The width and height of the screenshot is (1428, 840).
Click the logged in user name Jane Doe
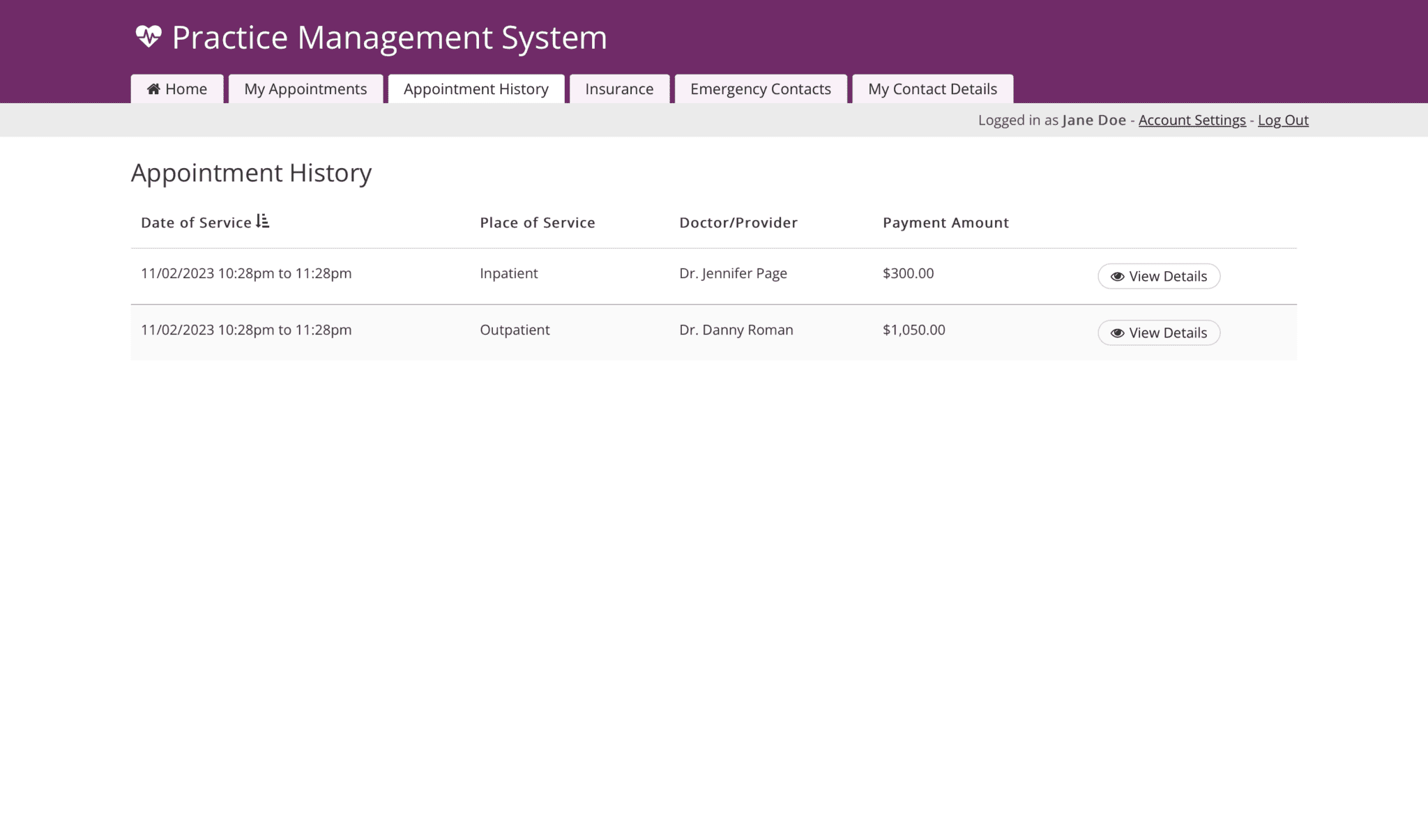1093,120
